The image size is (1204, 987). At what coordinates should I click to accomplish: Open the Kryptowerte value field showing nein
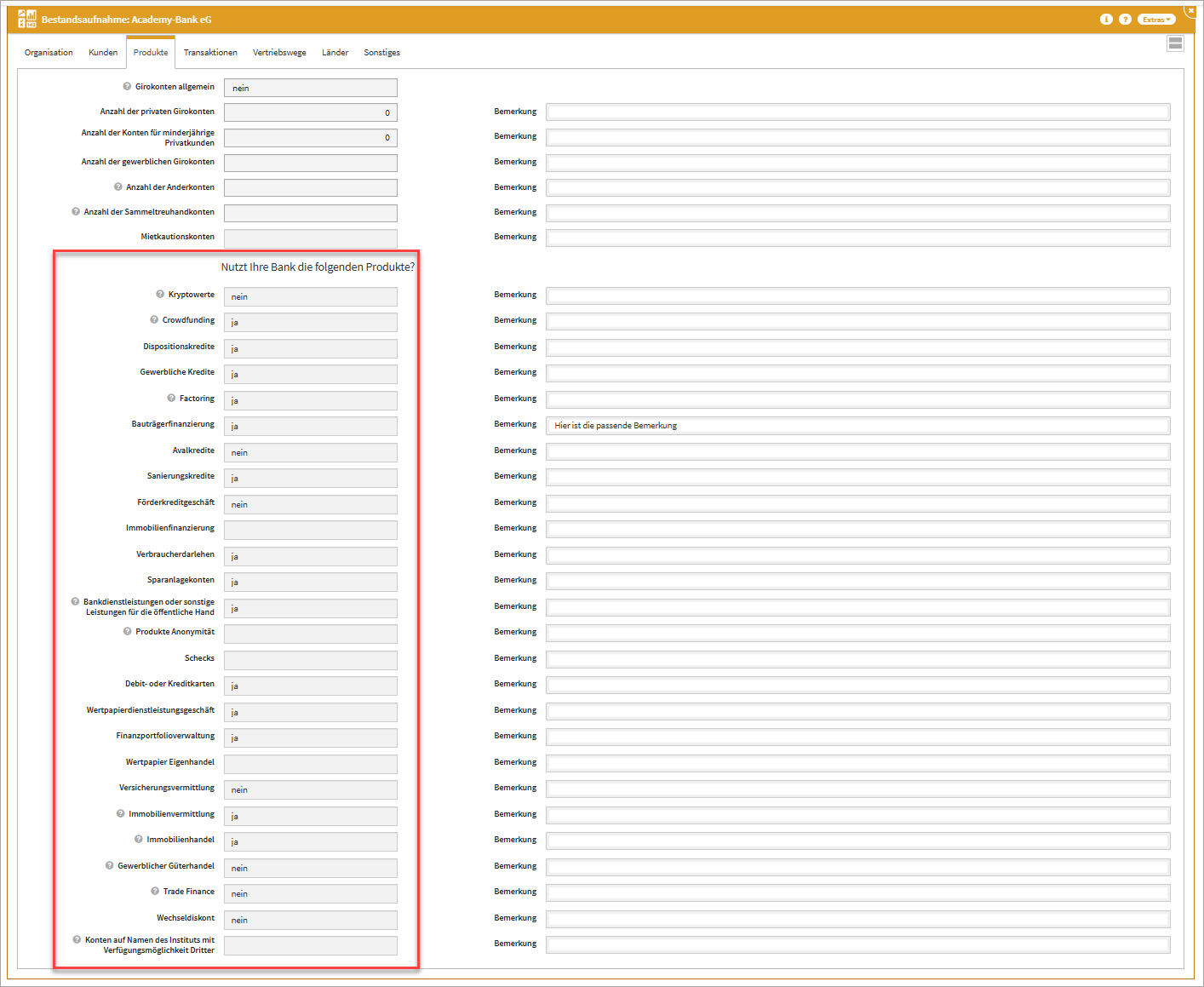(x=310, y=297)
